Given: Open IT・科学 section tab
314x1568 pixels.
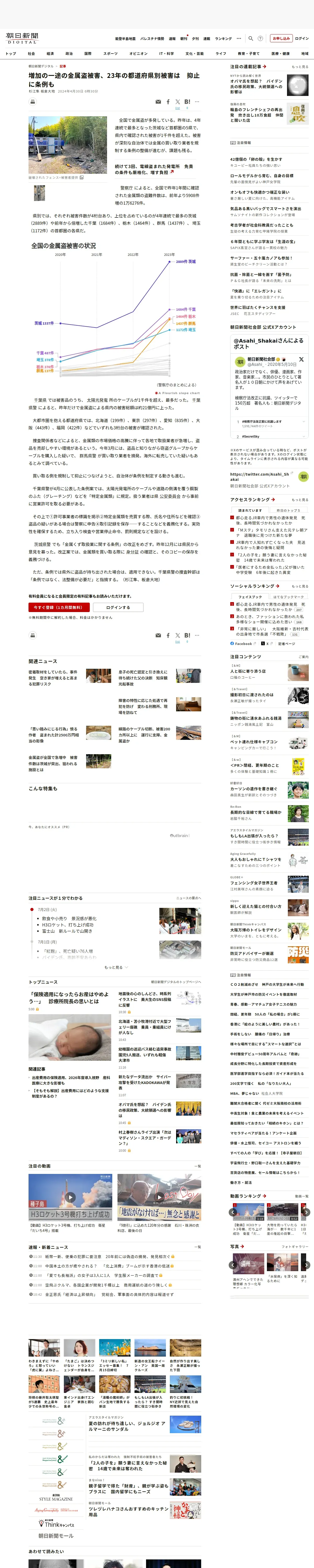Looking at the screenshot, I should tap(166, 54).
